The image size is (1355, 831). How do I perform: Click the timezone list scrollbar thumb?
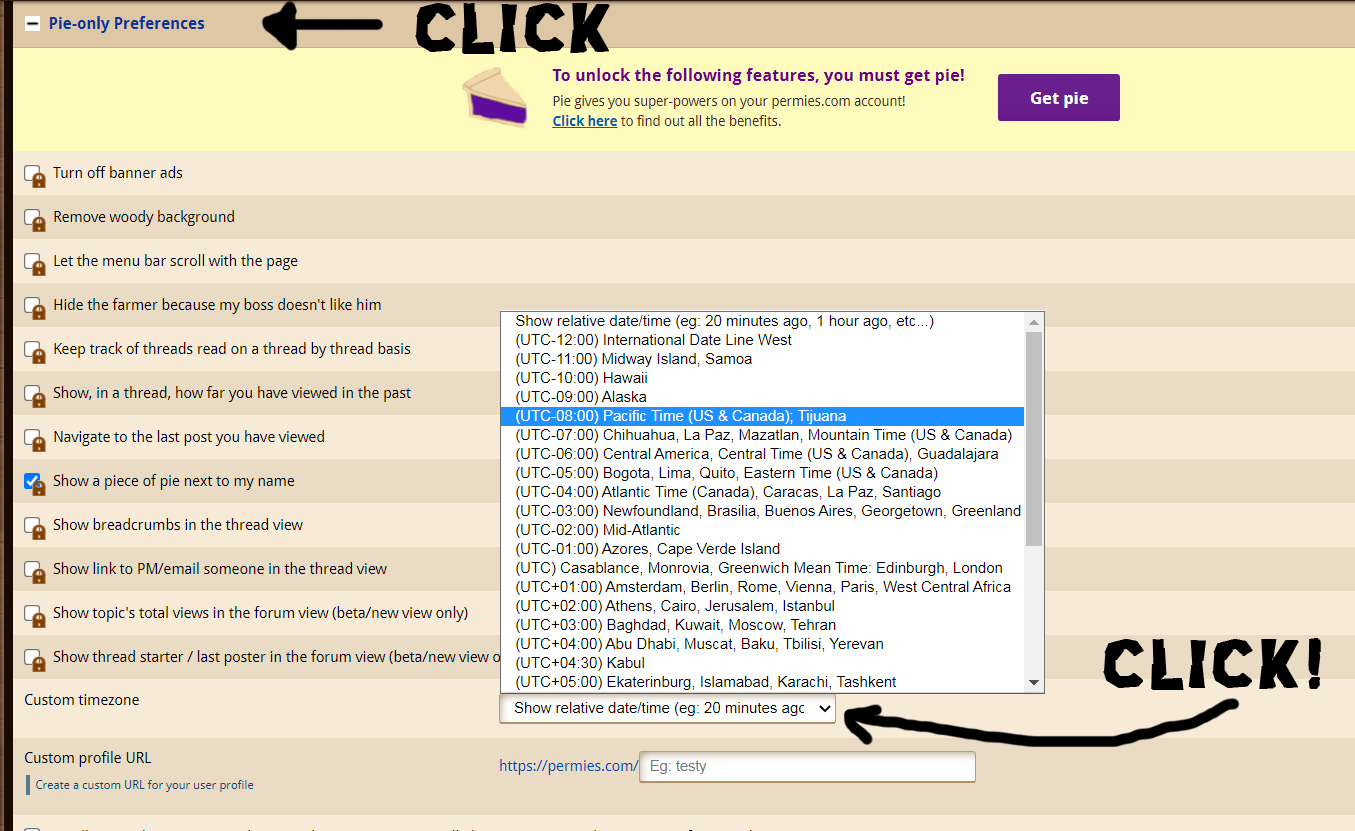click(x=1034, y=440)
